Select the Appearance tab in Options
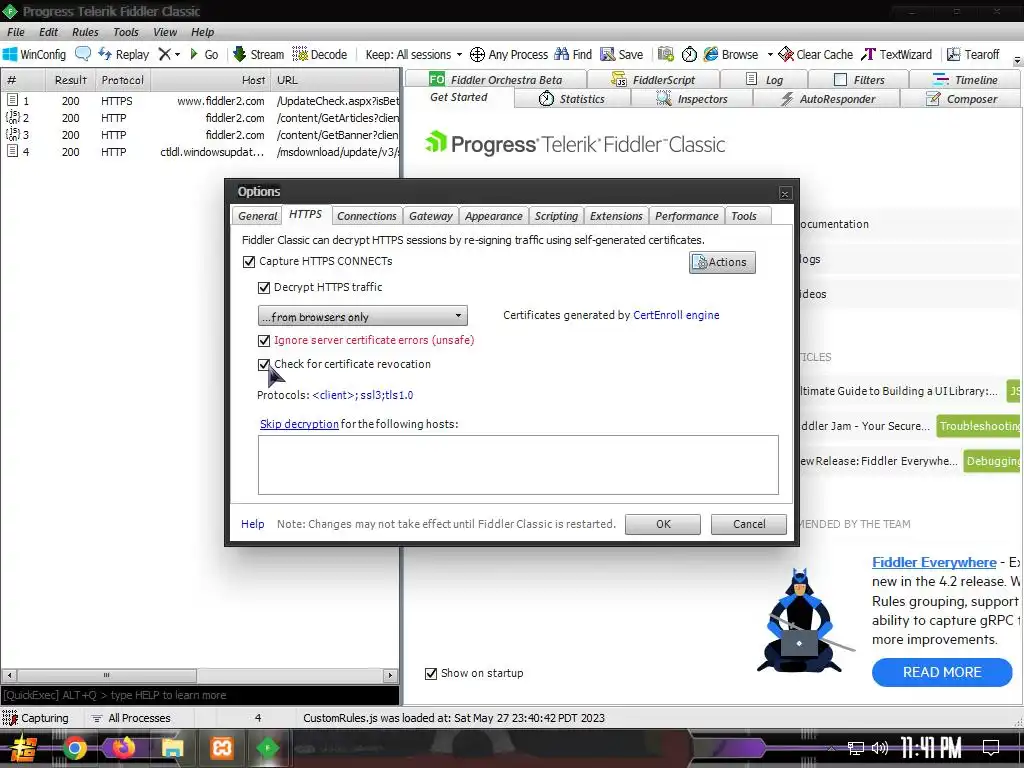This screenshot has width=1024, height=768. point(493,216)
